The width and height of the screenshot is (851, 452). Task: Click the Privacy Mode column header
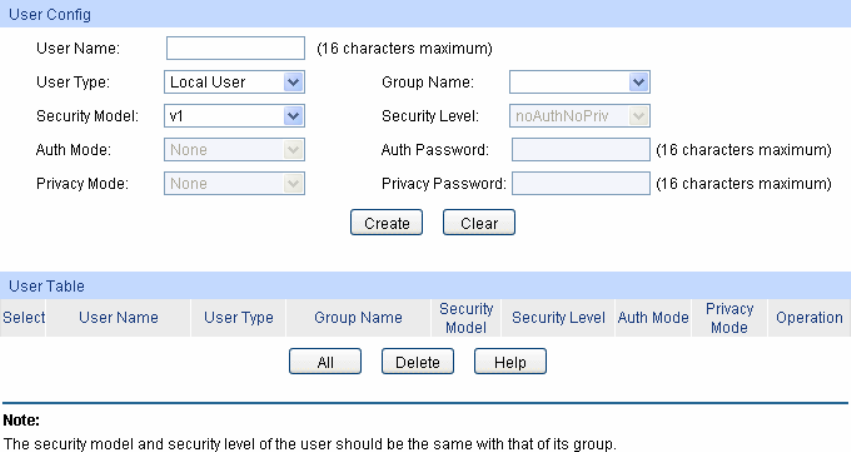pos(729,318)
